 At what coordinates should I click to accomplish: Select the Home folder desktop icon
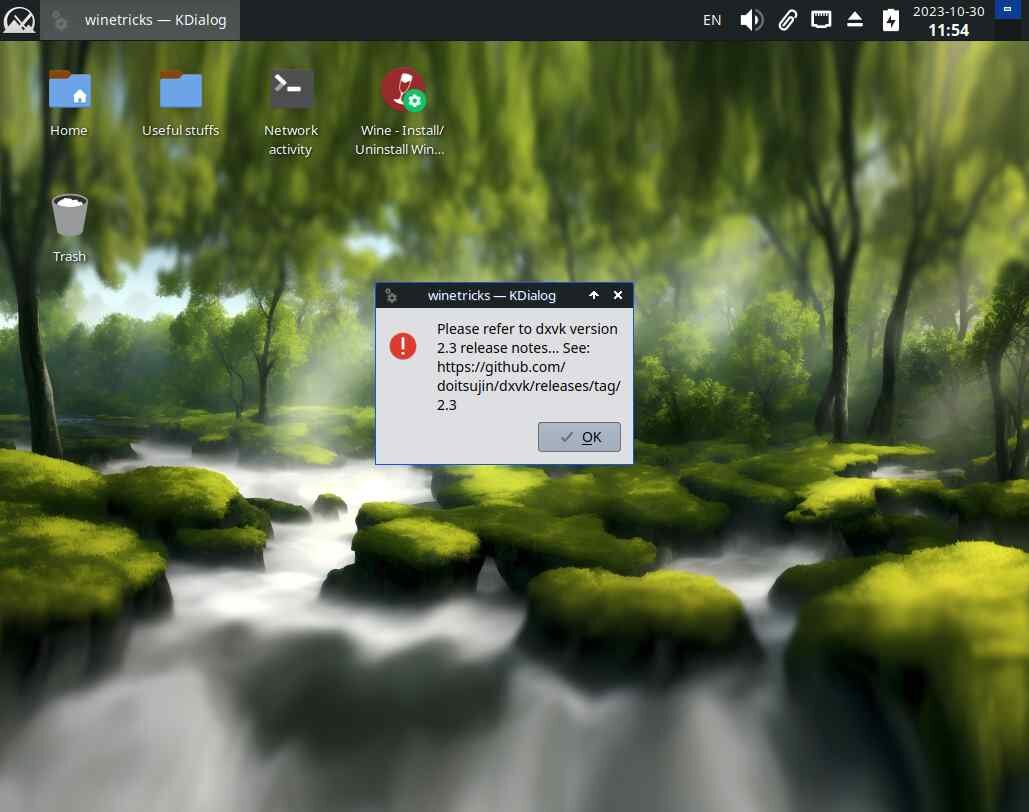click(70, 103)
